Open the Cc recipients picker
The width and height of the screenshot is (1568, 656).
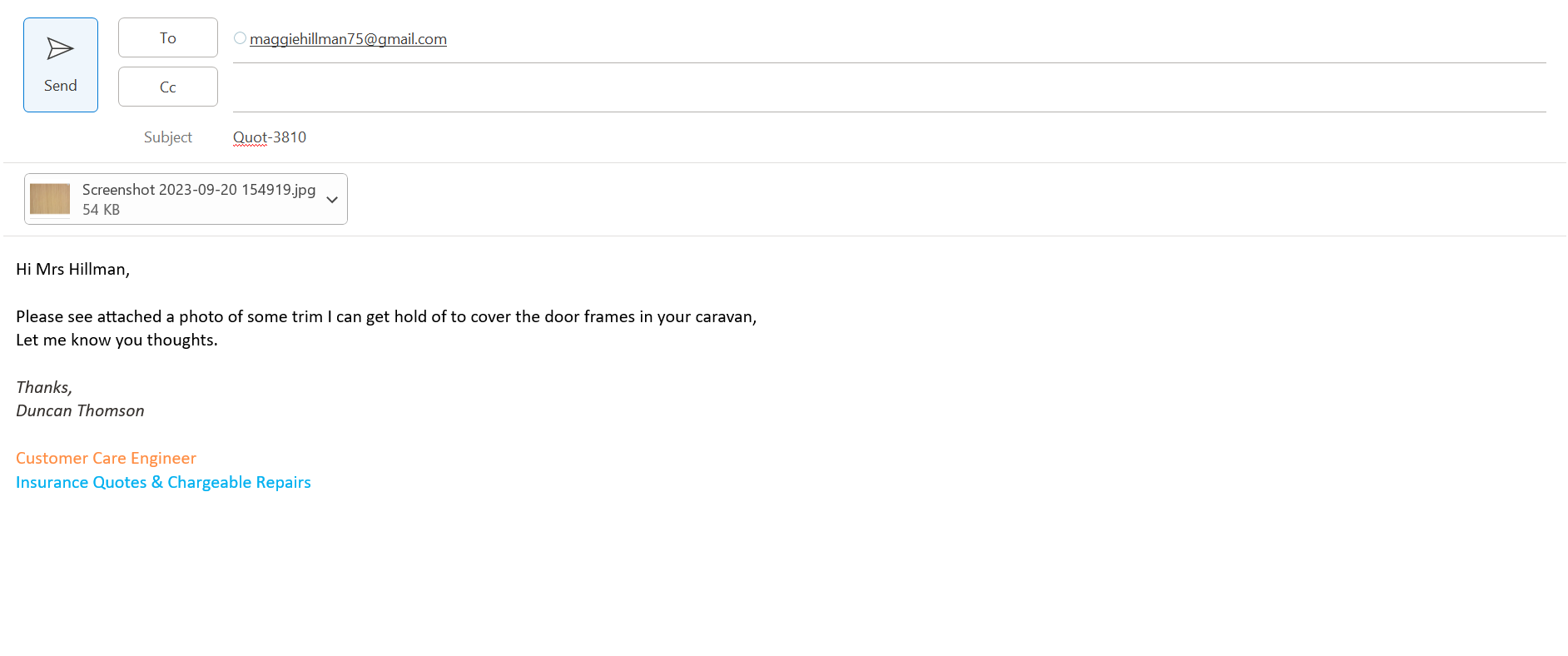pyautogui.click(x=167, y=87)
